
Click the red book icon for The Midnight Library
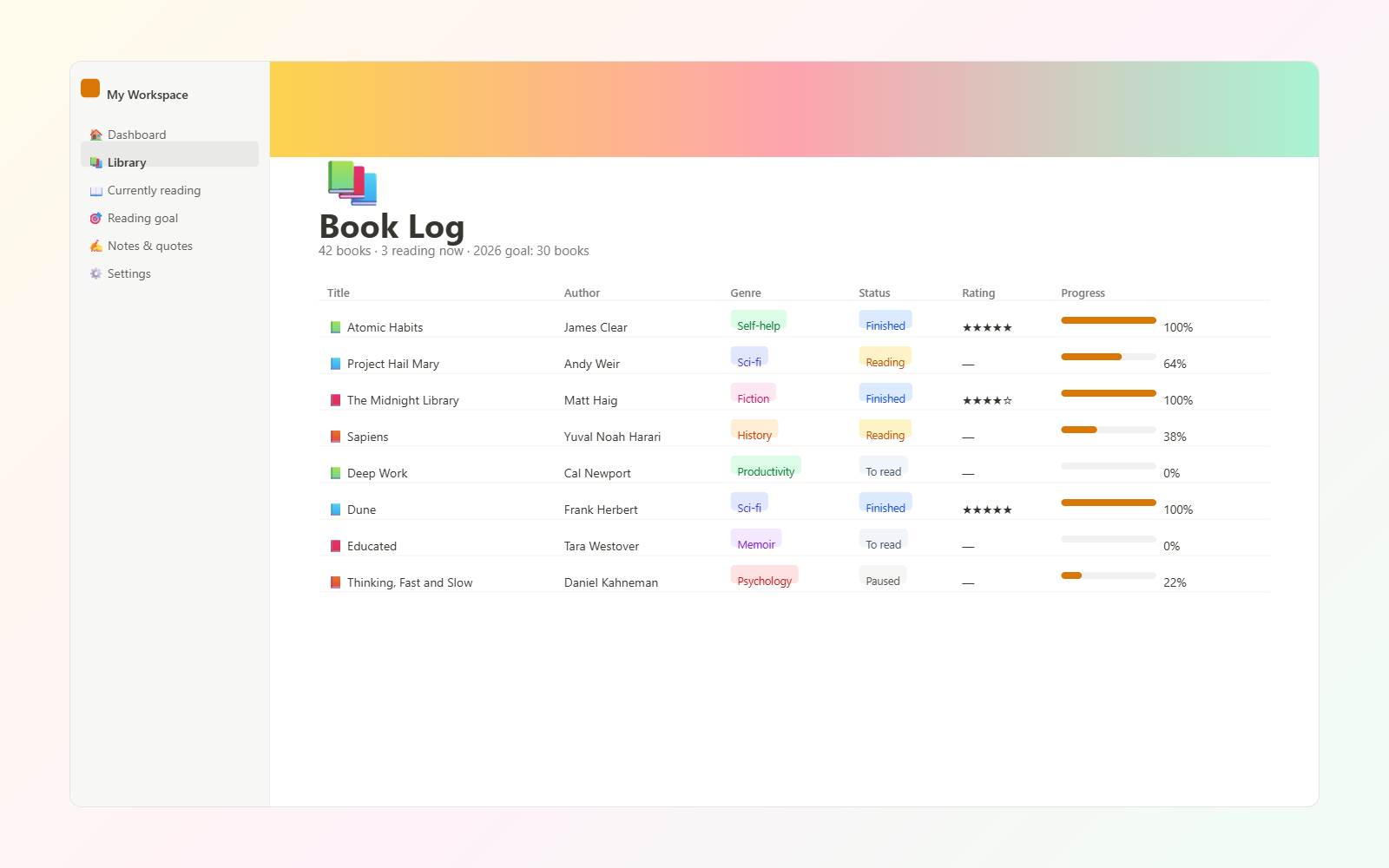(x=335, y=400)
